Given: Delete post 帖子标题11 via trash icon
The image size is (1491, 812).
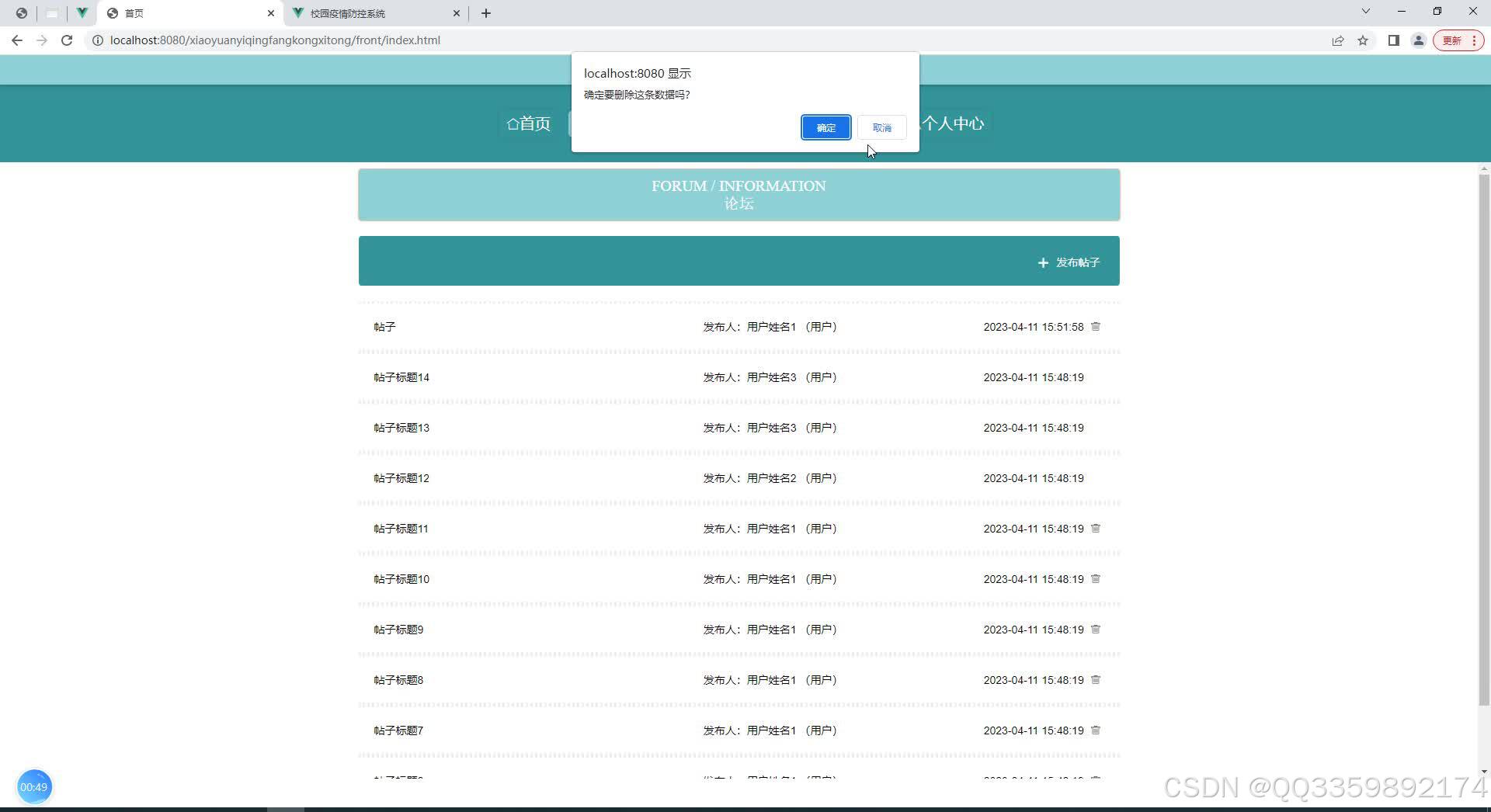Looking at the screenshot, I should click(x=1096, y=529).
